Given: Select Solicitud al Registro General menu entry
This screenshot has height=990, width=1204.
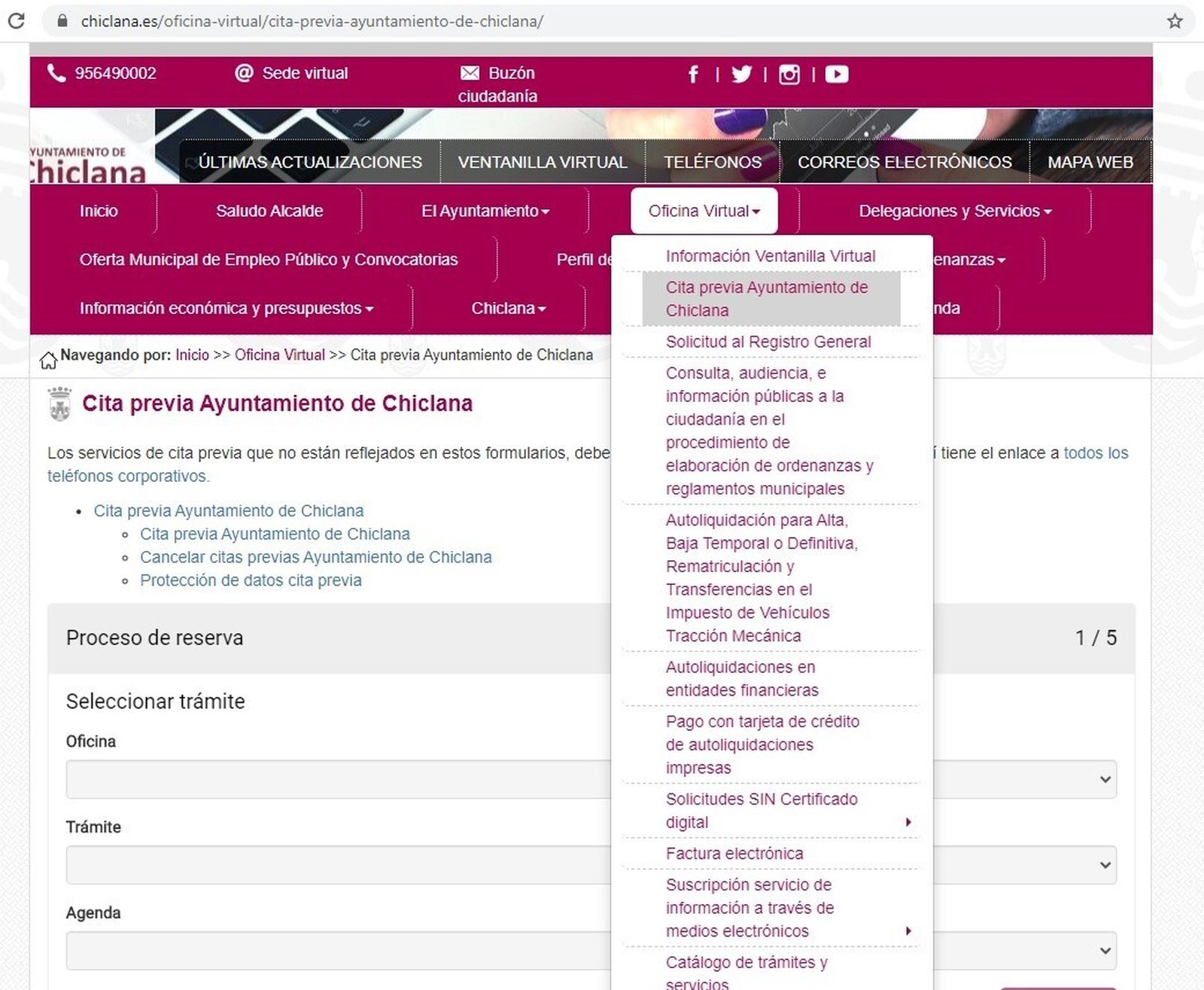Looking at the screenshot, I should tap(768, 341).
